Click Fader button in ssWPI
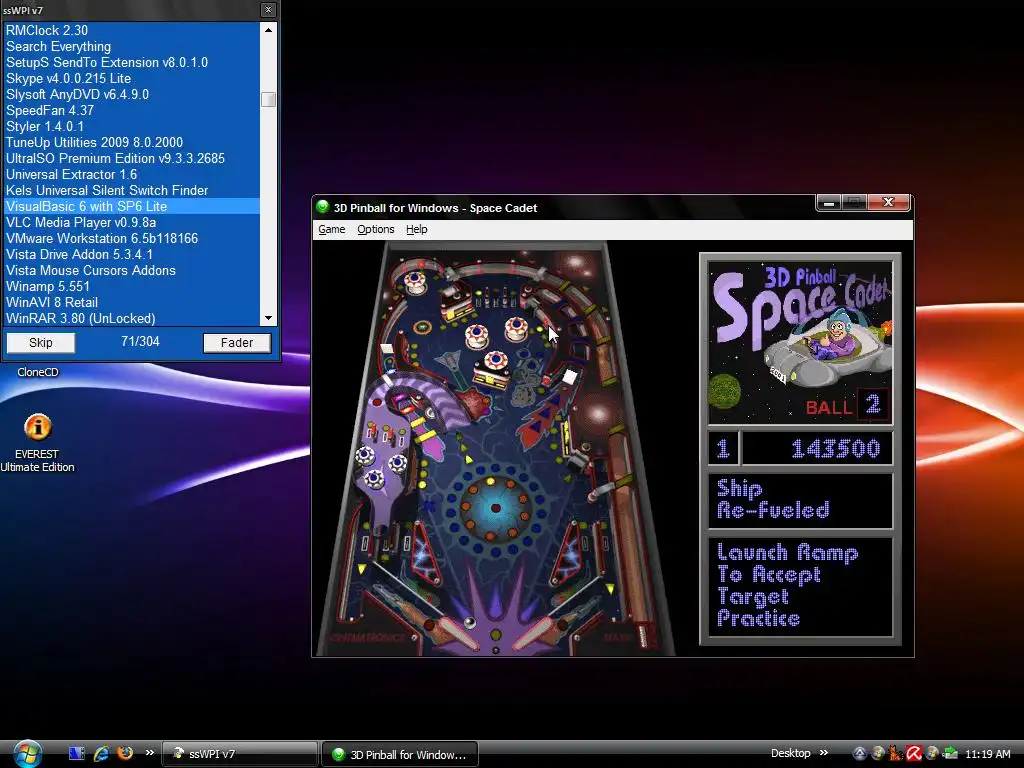This screenshot has height=768, width=1024. 236,343
